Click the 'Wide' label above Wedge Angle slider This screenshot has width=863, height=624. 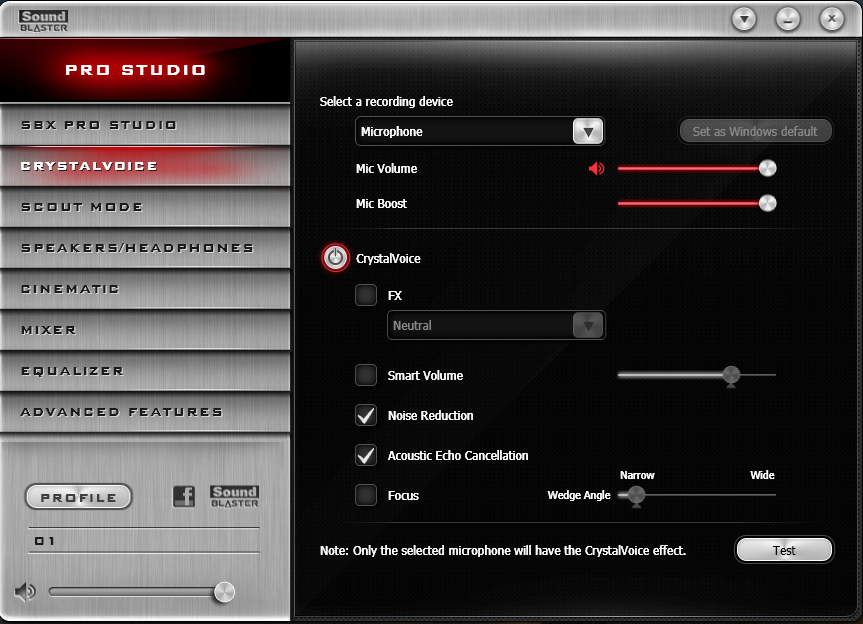(762, 475)
